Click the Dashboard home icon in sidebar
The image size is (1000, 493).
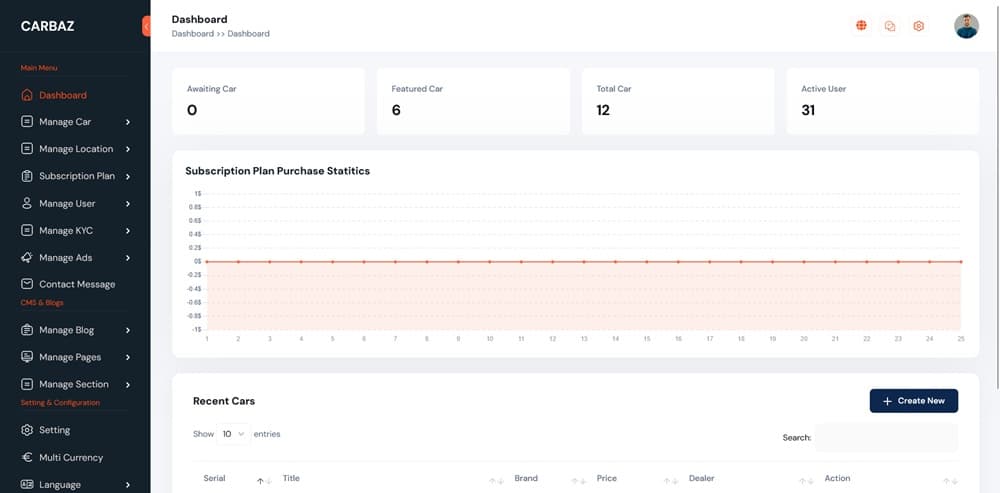[x=27, y=95]
